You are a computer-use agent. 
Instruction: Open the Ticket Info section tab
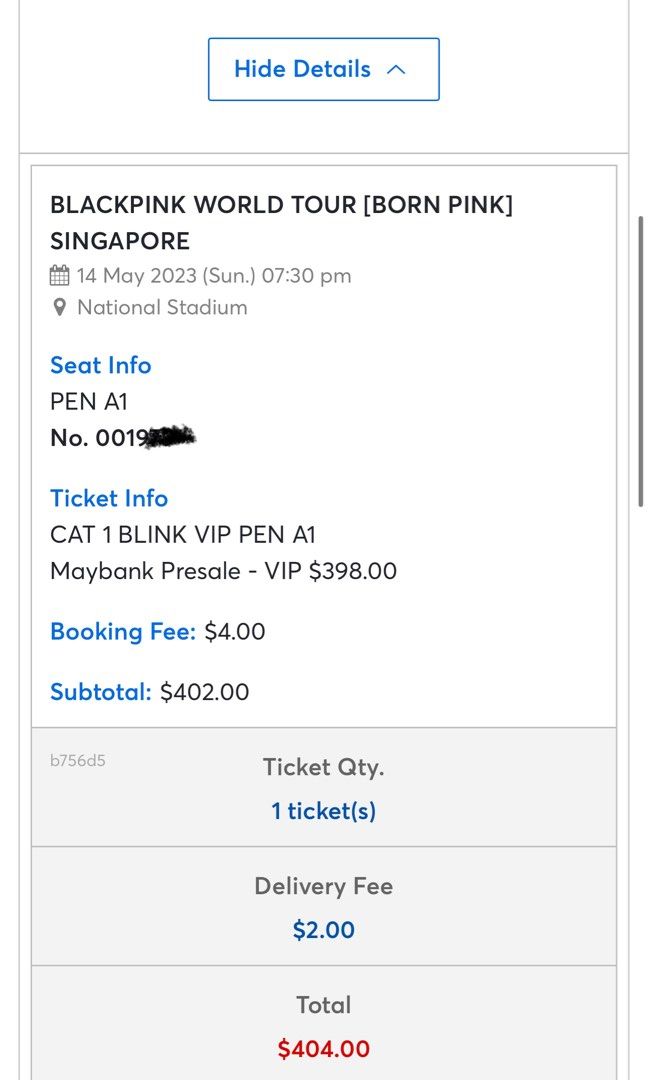(109, 498)
